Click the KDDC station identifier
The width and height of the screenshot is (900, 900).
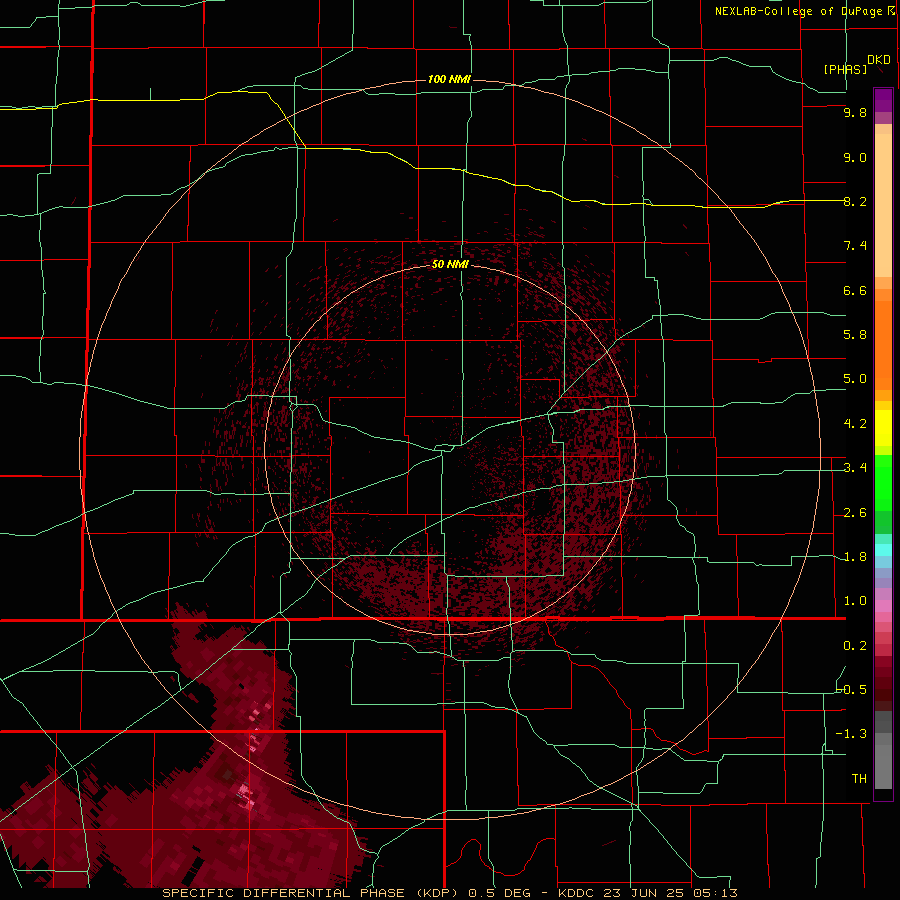click(576, 893)
